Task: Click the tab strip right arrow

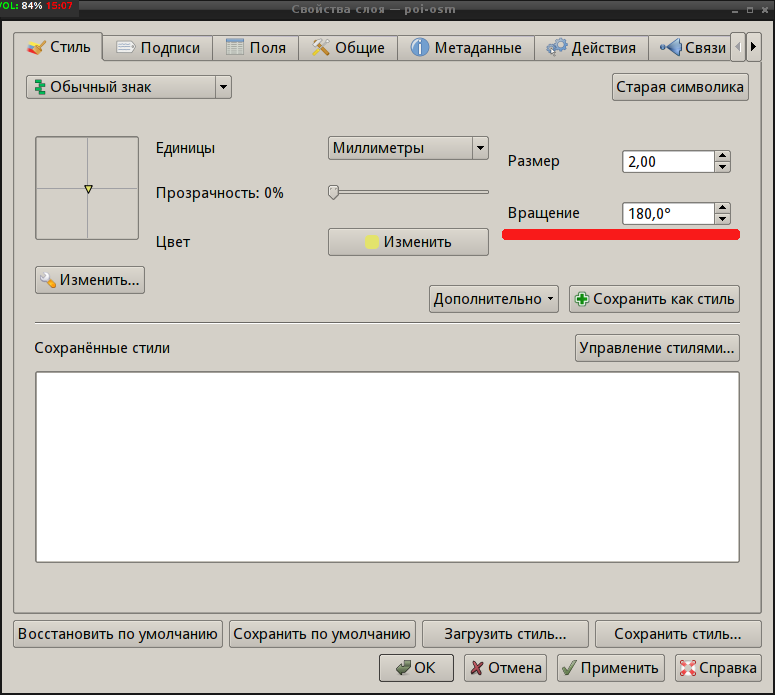Action: point(753,47)
